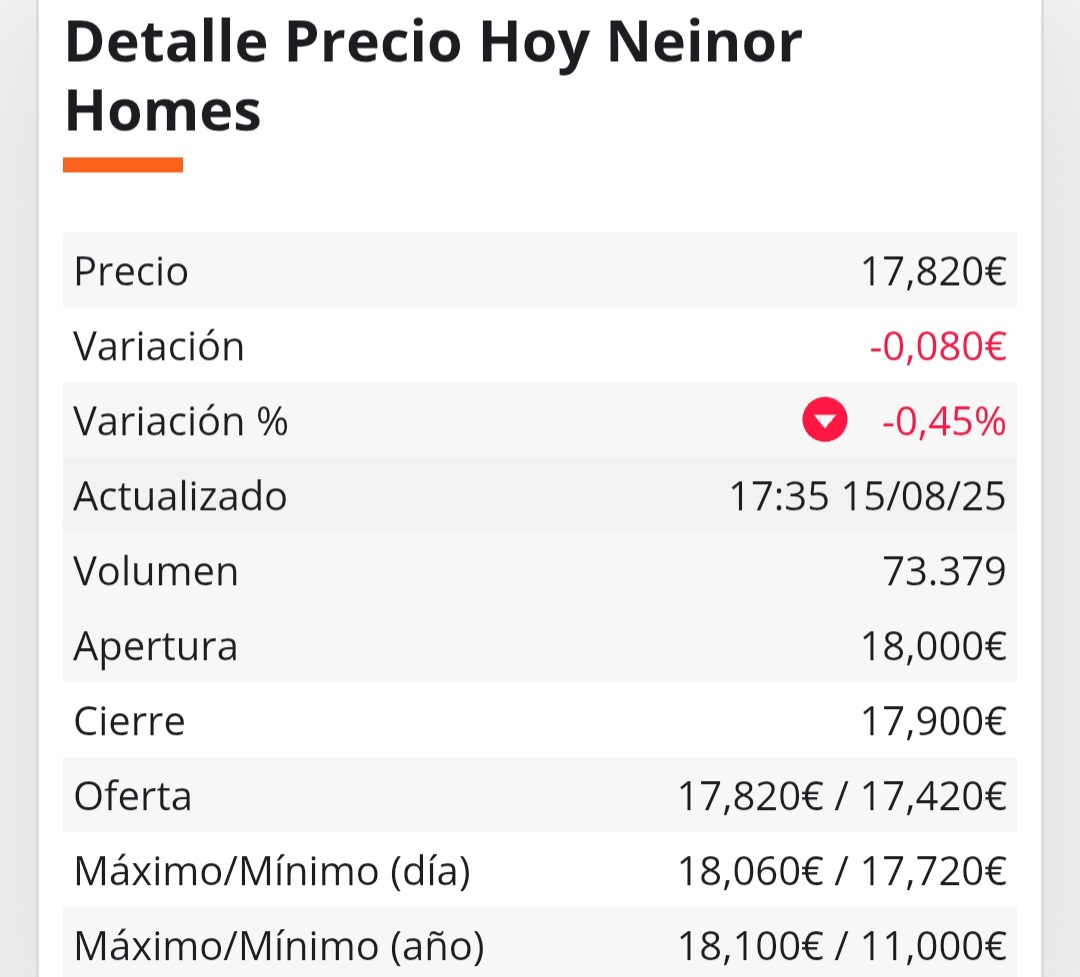Viewport: 1080px width, 977px height.
Task: Click the Actualizado timestamp 17:35 15/08/25
Action: (867, 496)
